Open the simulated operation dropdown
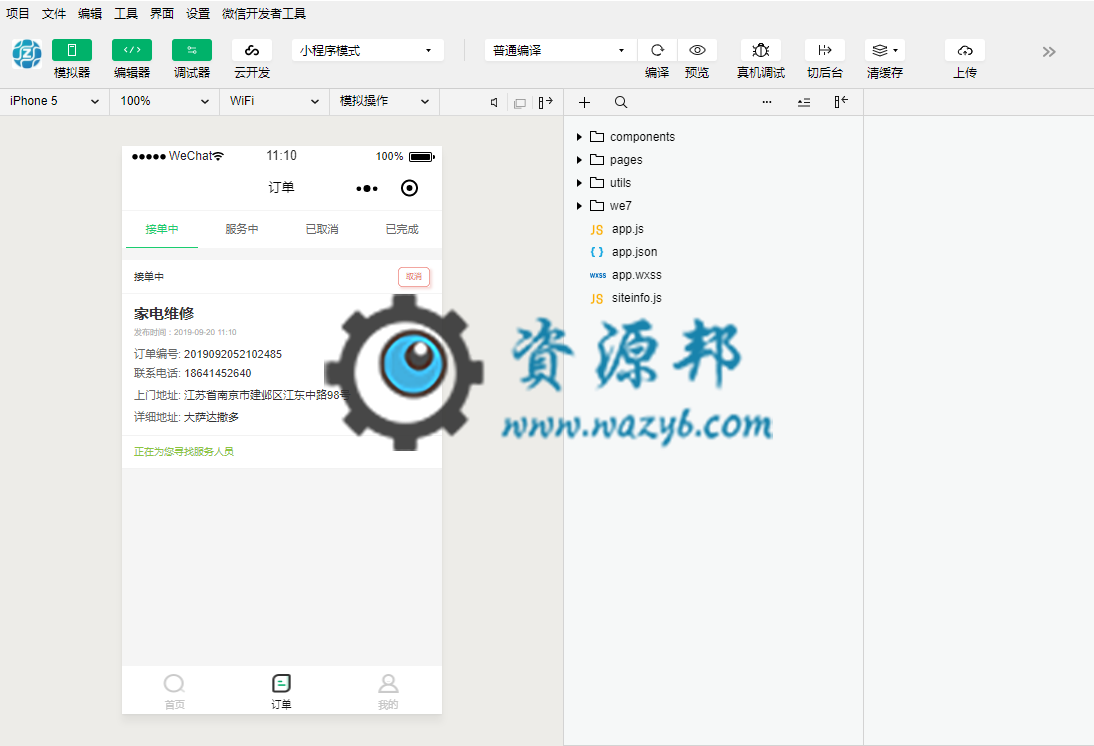Viewport: 1094px width, 746px height. (384, 101)
